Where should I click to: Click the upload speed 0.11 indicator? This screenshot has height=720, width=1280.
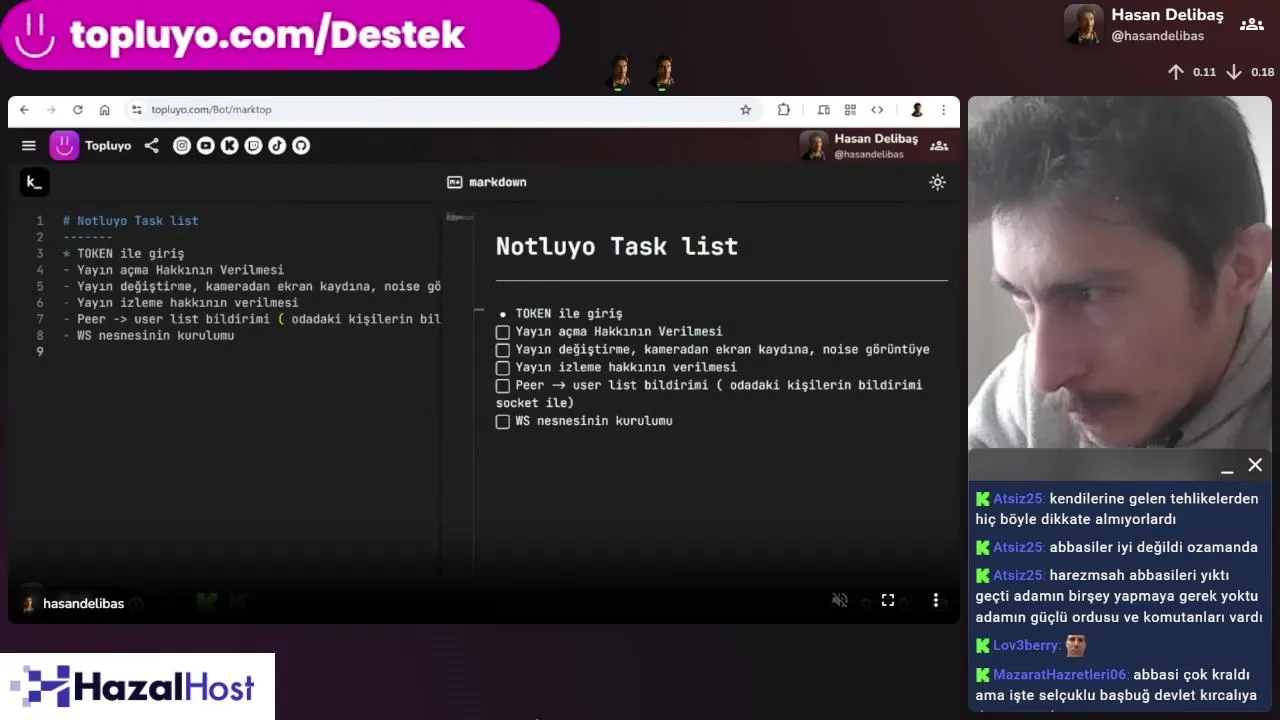(1191, 72)
